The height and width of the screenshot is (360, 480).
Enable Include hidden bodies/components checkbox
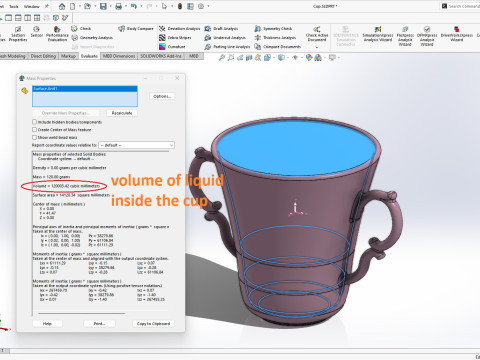click(34, 122)
